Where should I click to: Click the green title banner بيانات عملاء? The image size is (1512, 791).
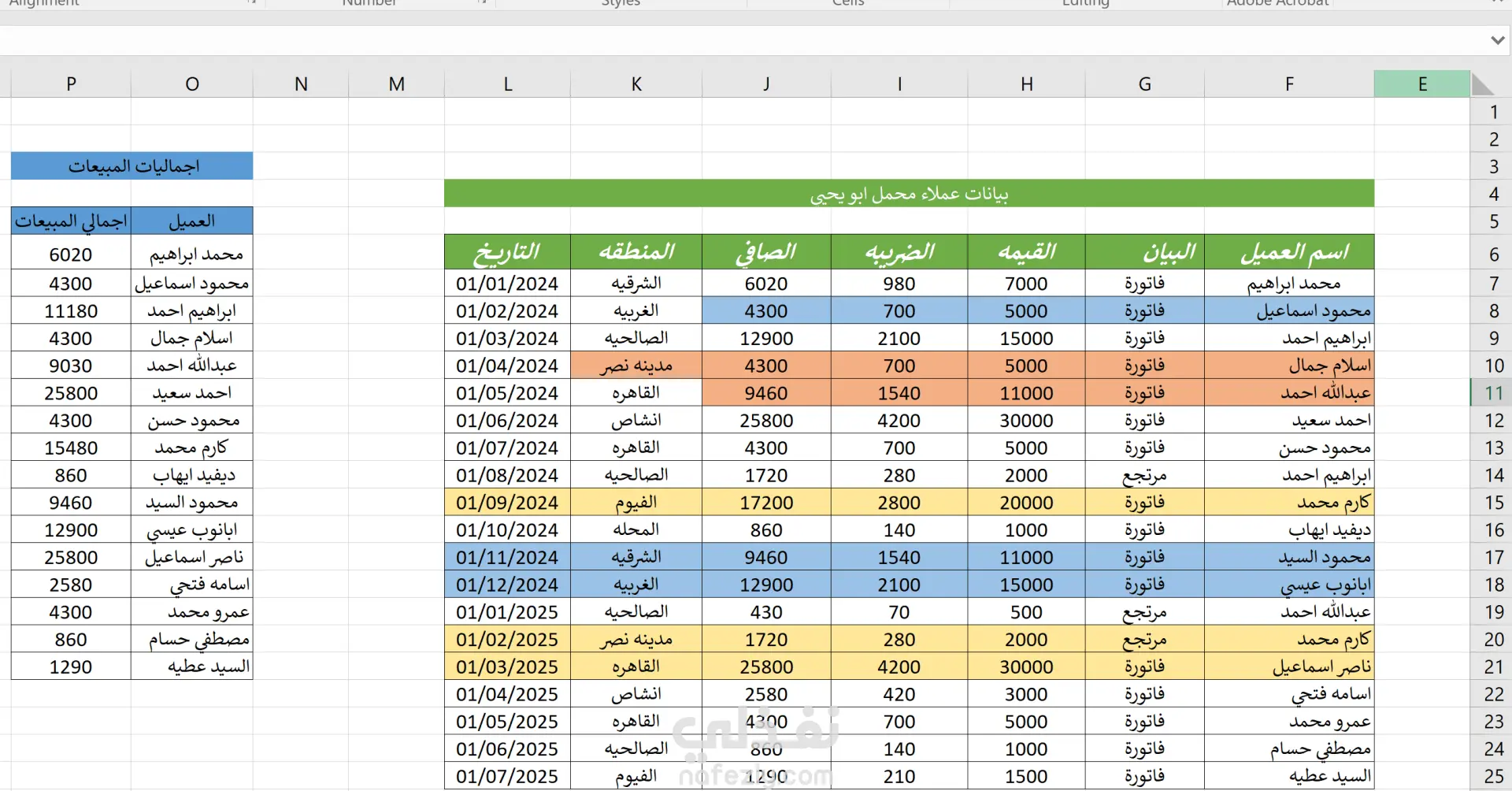click(909, 194)
